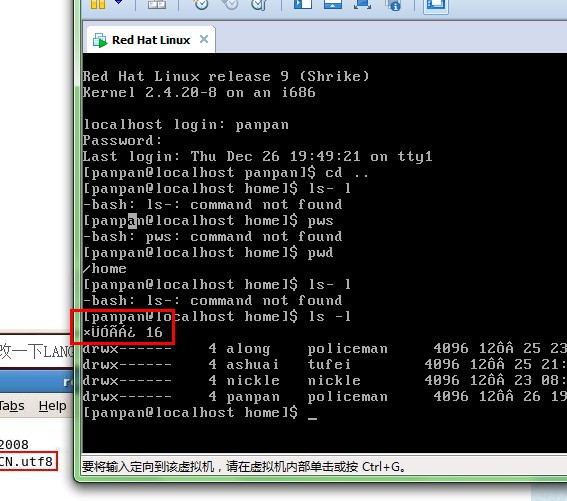Image resolution: width=567 pixels, height=501 pixels.
Task: Click the Unity mode icon with info badge
Action: point(393,4)
